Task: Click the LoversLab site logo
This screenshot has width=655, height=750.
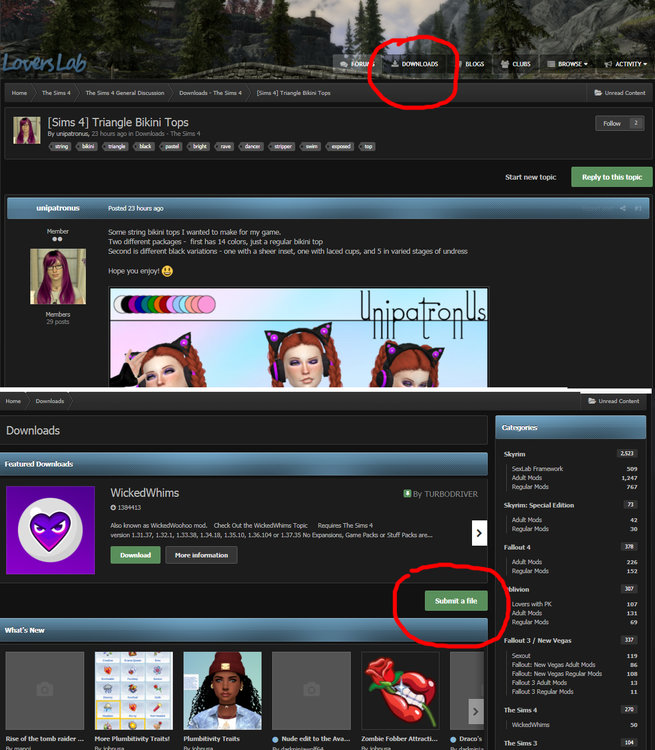Action: click(44, 63)
